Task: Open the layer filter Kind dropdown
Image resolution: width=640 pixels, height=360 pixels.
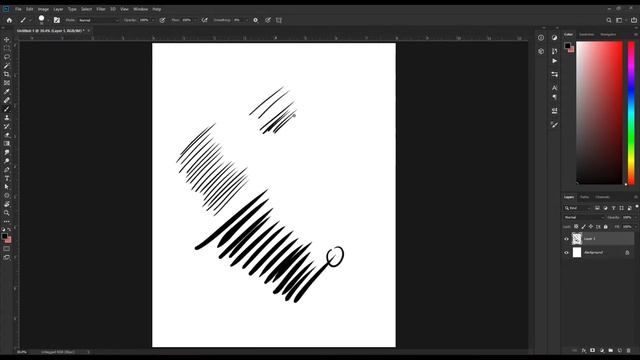Action: click(578, 208)
